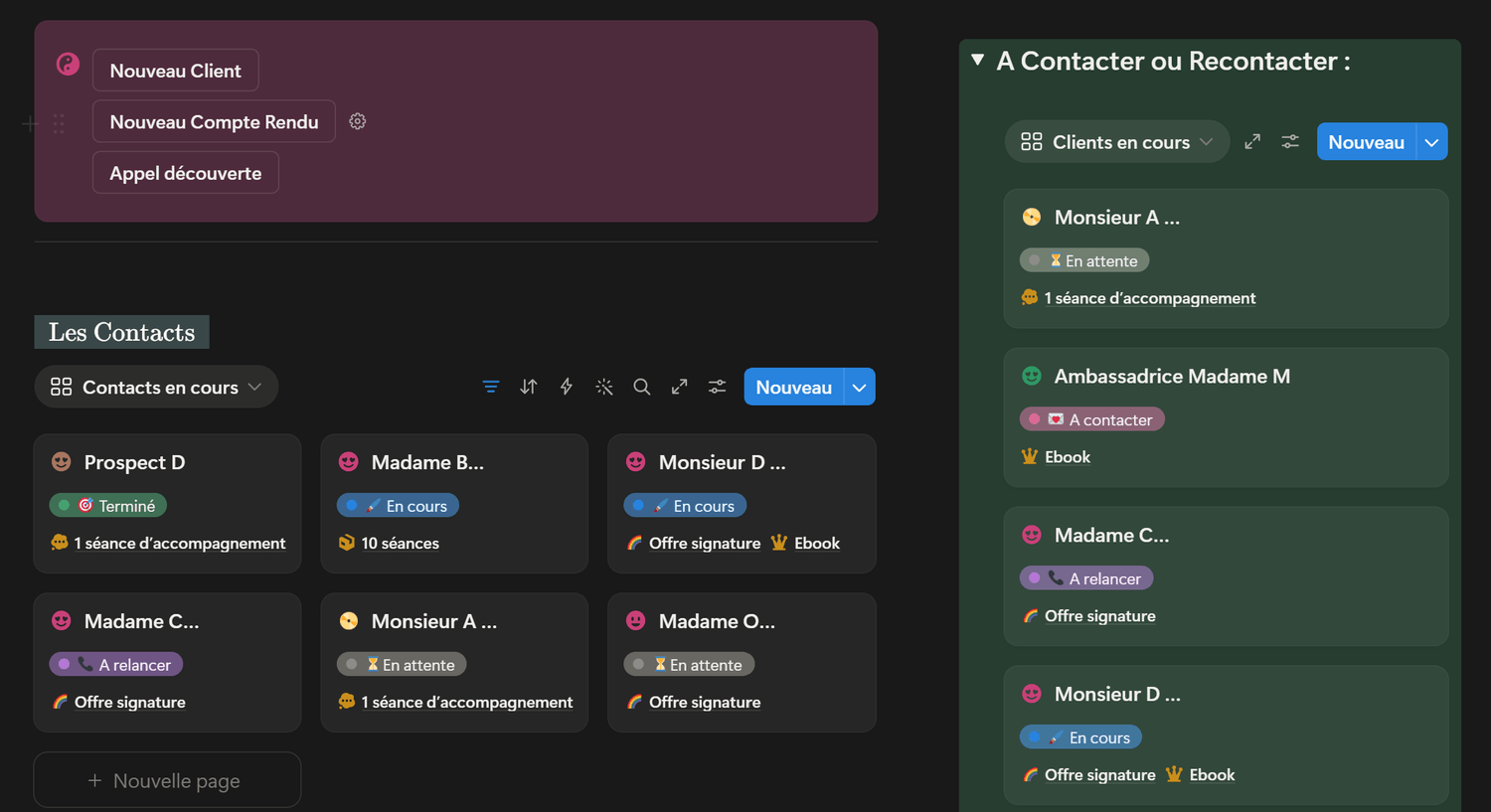Click Offre signature on Madame O... card

point(705,702)
